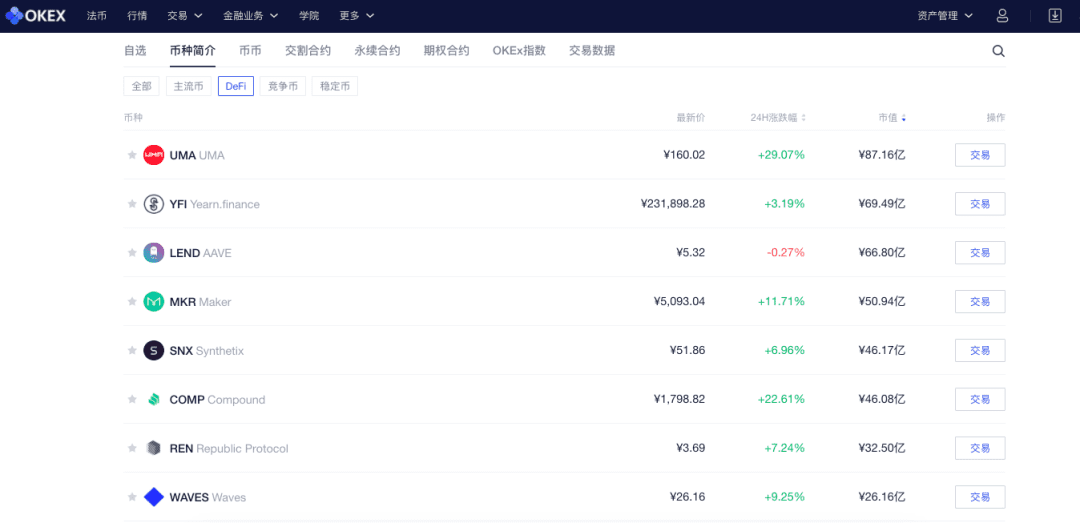Click the COMP price ¥1,798.82
This screenshot has height=523, width=1080.
679,400
